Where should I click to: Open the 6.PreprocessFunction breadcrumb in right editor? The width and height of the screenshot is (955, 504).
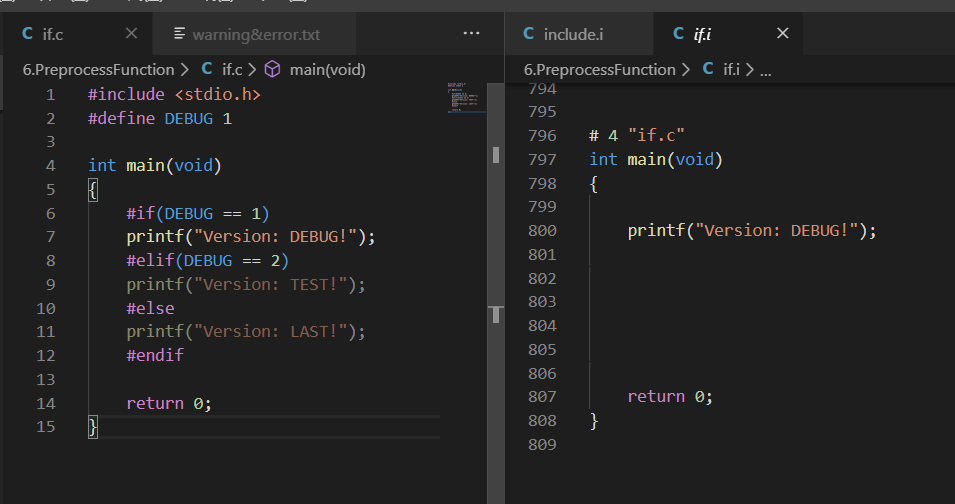tap(599, 70)
